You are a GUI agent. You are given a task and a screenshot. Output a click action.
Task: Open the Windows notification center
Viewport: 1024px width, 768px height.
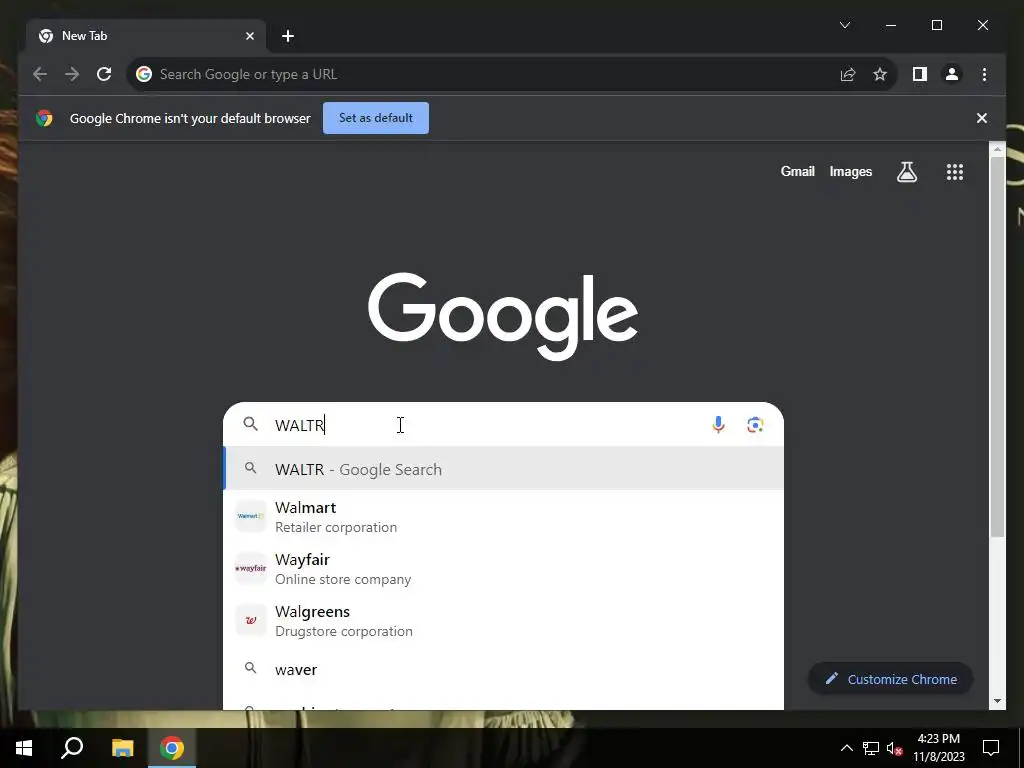tap(991, 748)
